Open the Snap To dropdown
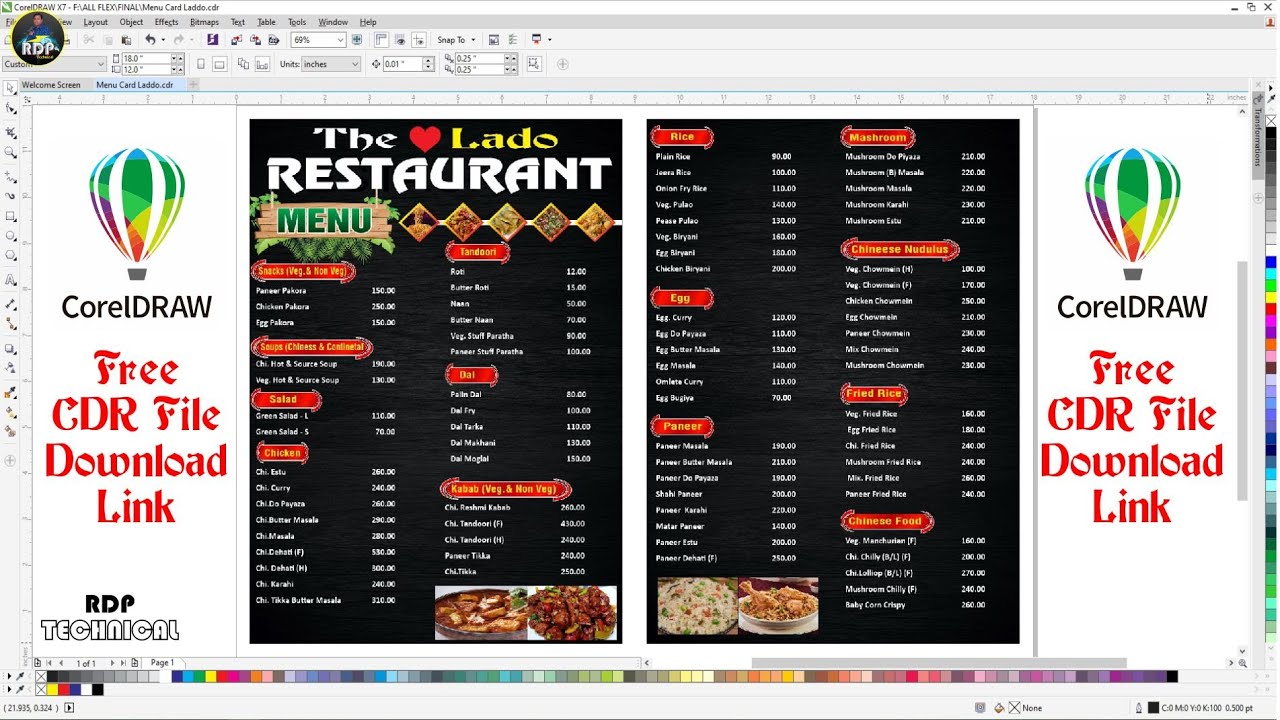Screen dimensions: 1280x720 [x=456, y=40]
